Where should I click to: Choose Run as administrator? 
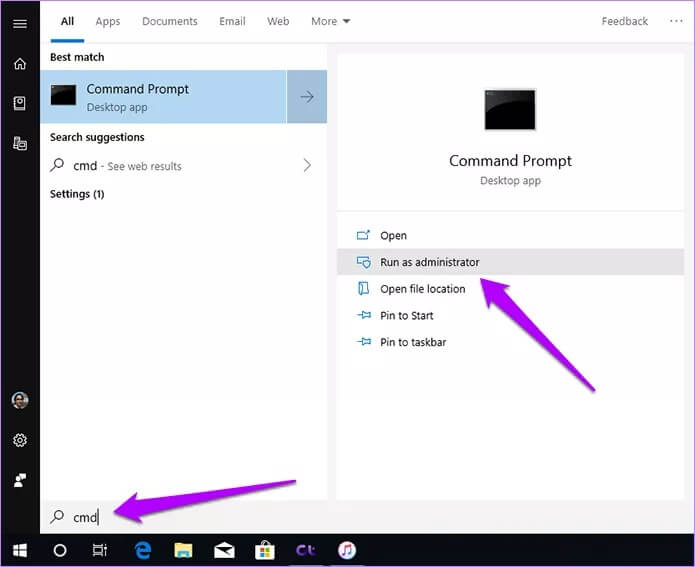point(510,262)
